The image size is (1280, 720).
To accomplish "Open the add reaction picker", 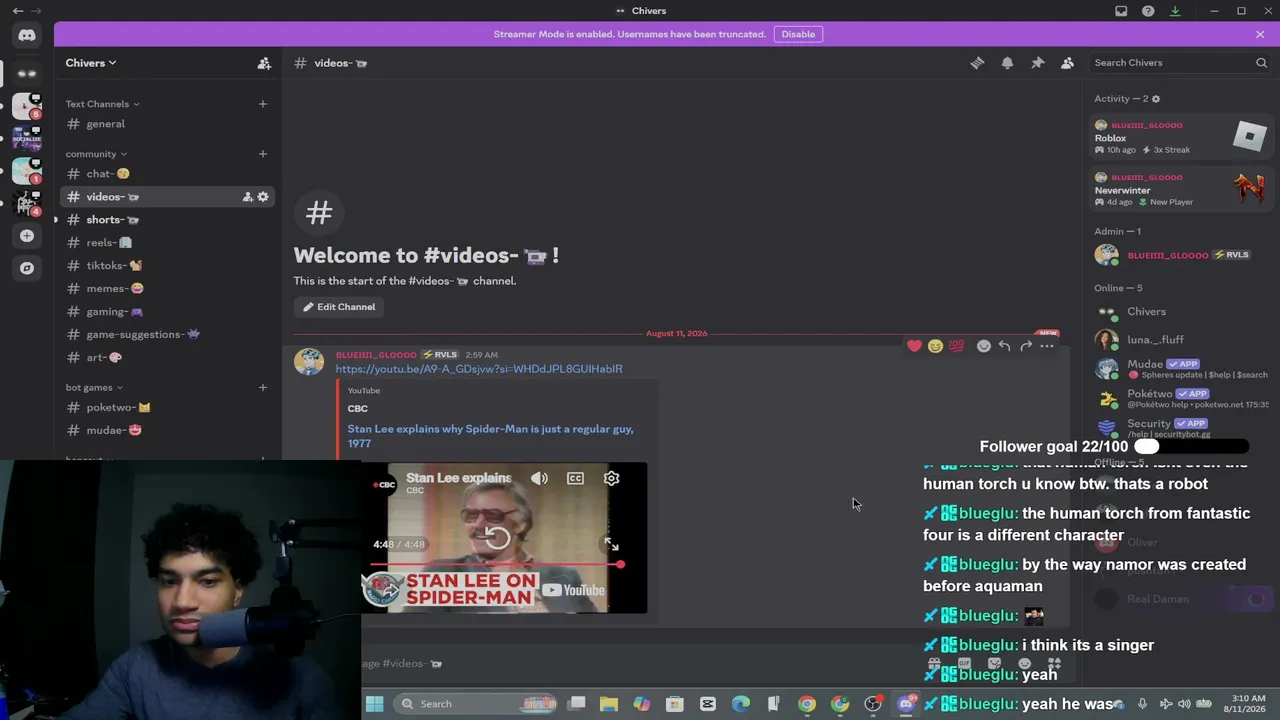I will (984, 346).
